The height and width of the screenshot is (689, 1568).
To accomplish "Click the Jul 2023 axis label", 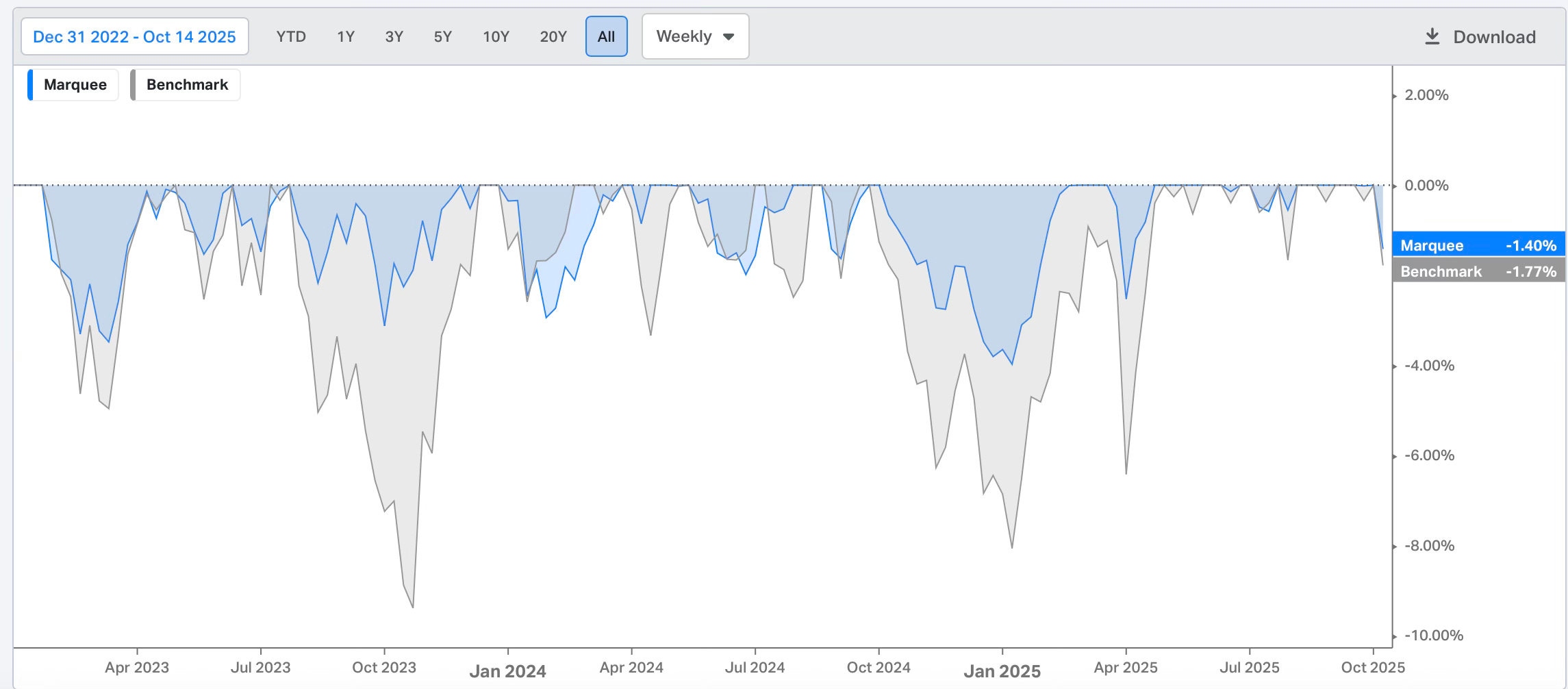I will click(x=261, y=668).
